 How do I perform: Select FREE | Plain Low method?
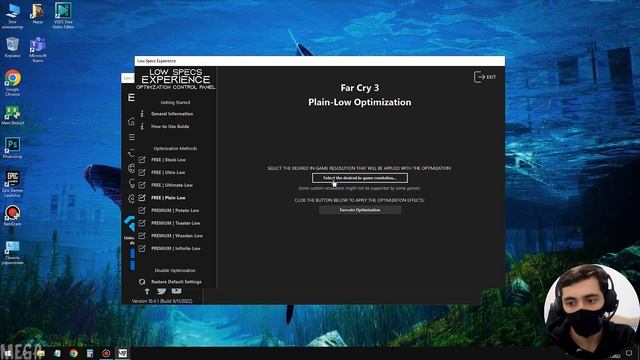click(x=168, y=198)
